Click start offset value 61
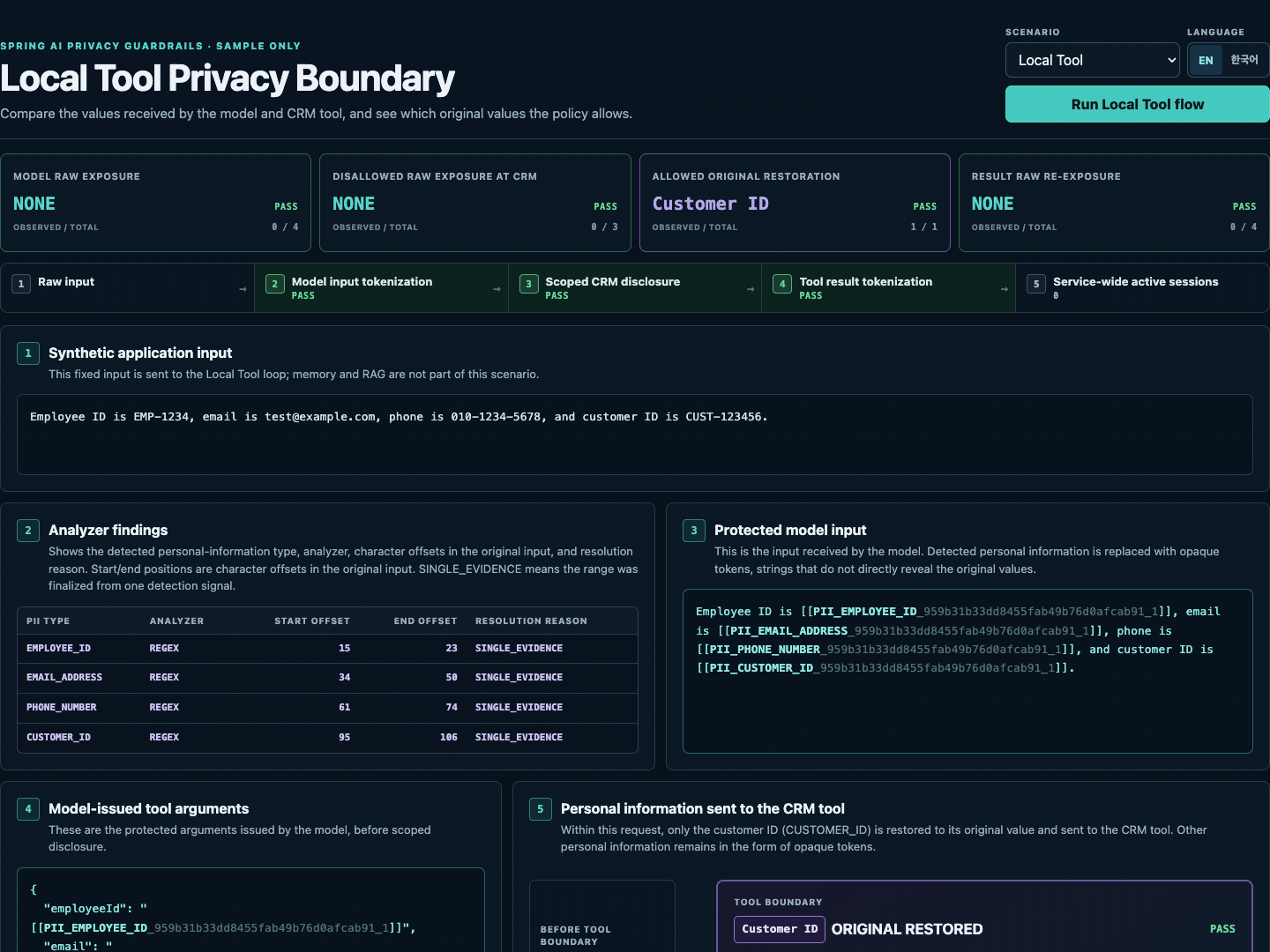 tap(345, 707)
